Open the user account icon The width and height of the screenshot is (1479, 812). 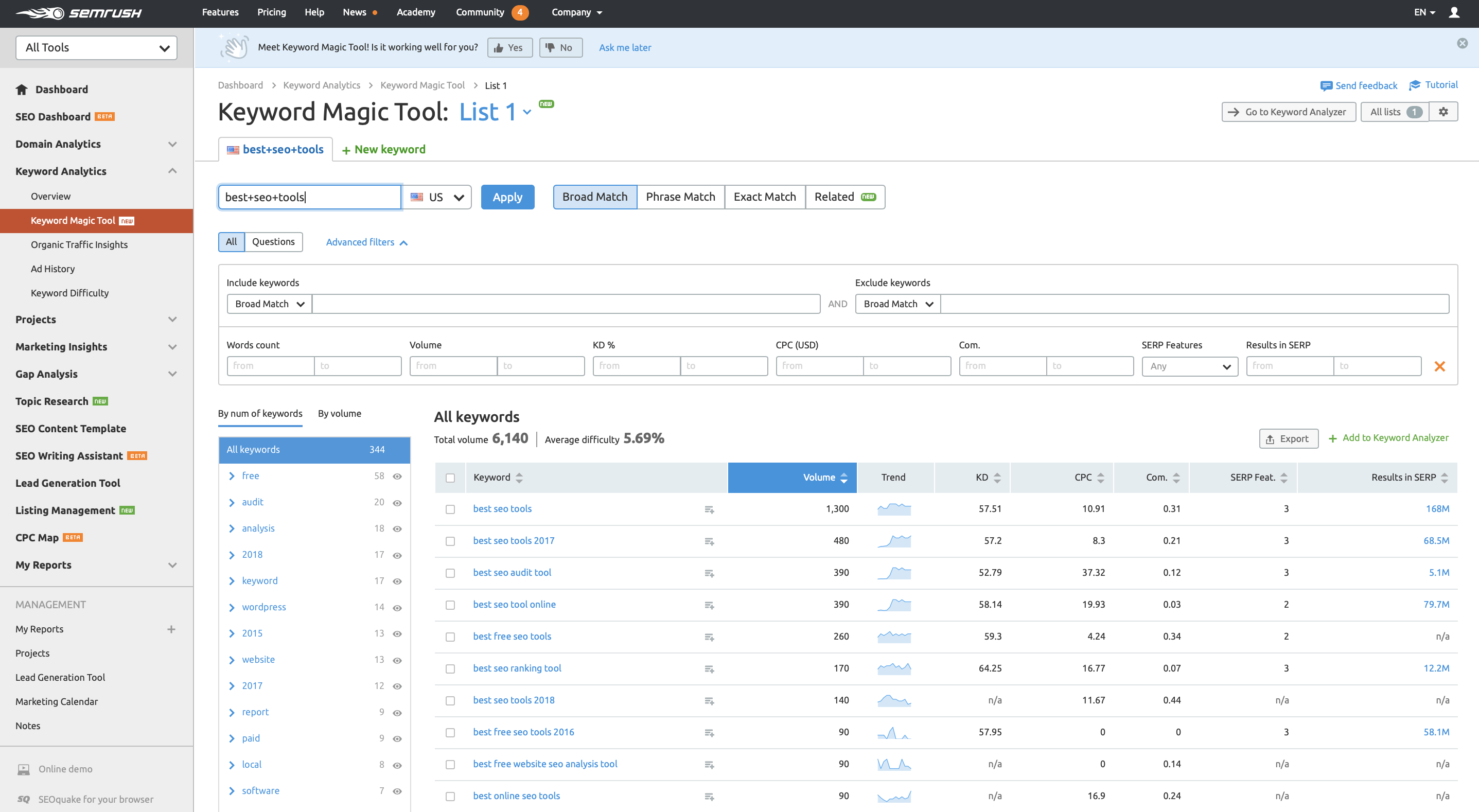tap(1454, 12)
